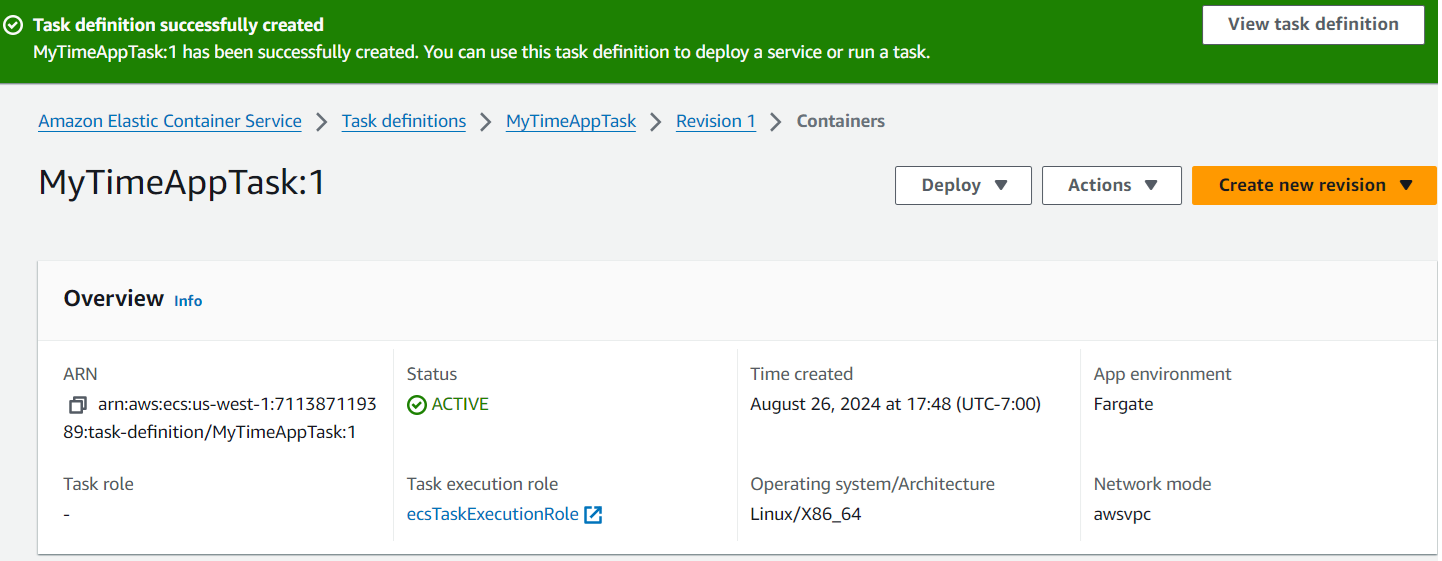Click the awsvpc network mode value
The image size is (1442, 561).
point(1124,514)
